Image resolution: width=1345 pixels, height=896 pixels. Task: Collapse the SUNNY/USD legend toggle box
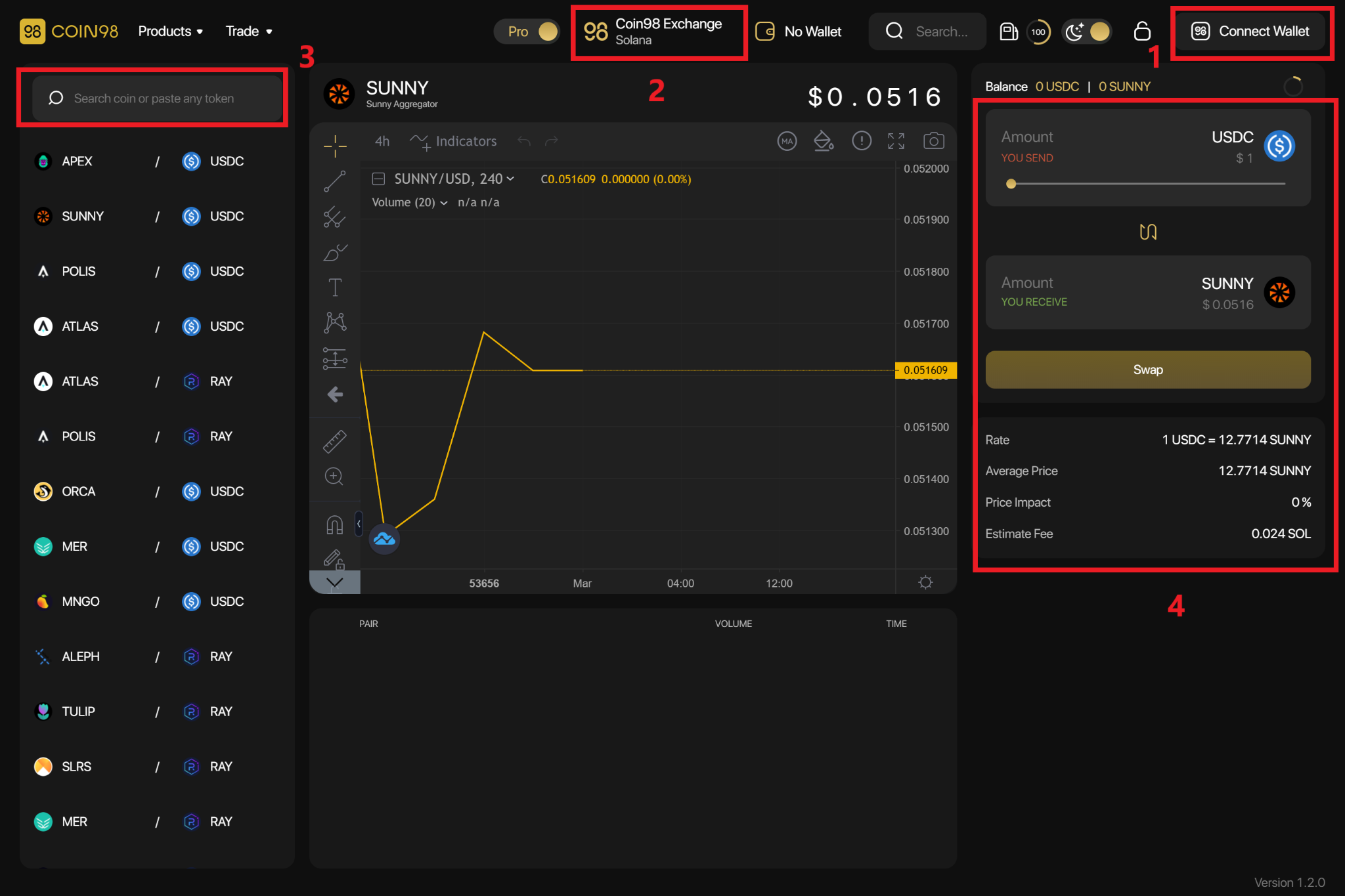tap(378, 179)
